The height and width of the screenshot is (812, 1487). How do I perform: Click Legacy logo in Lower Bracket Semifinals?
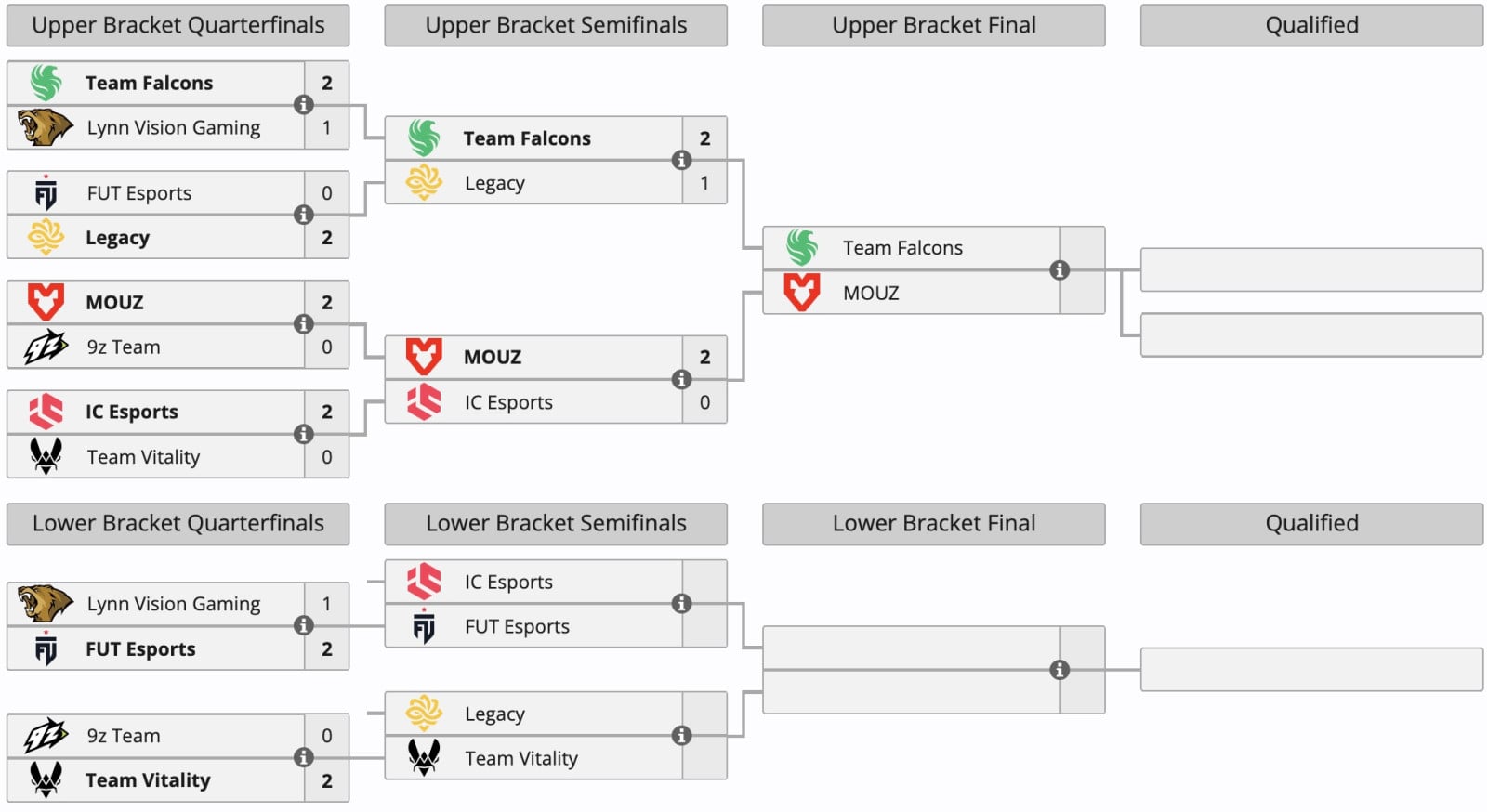click(x=424, y=714)
